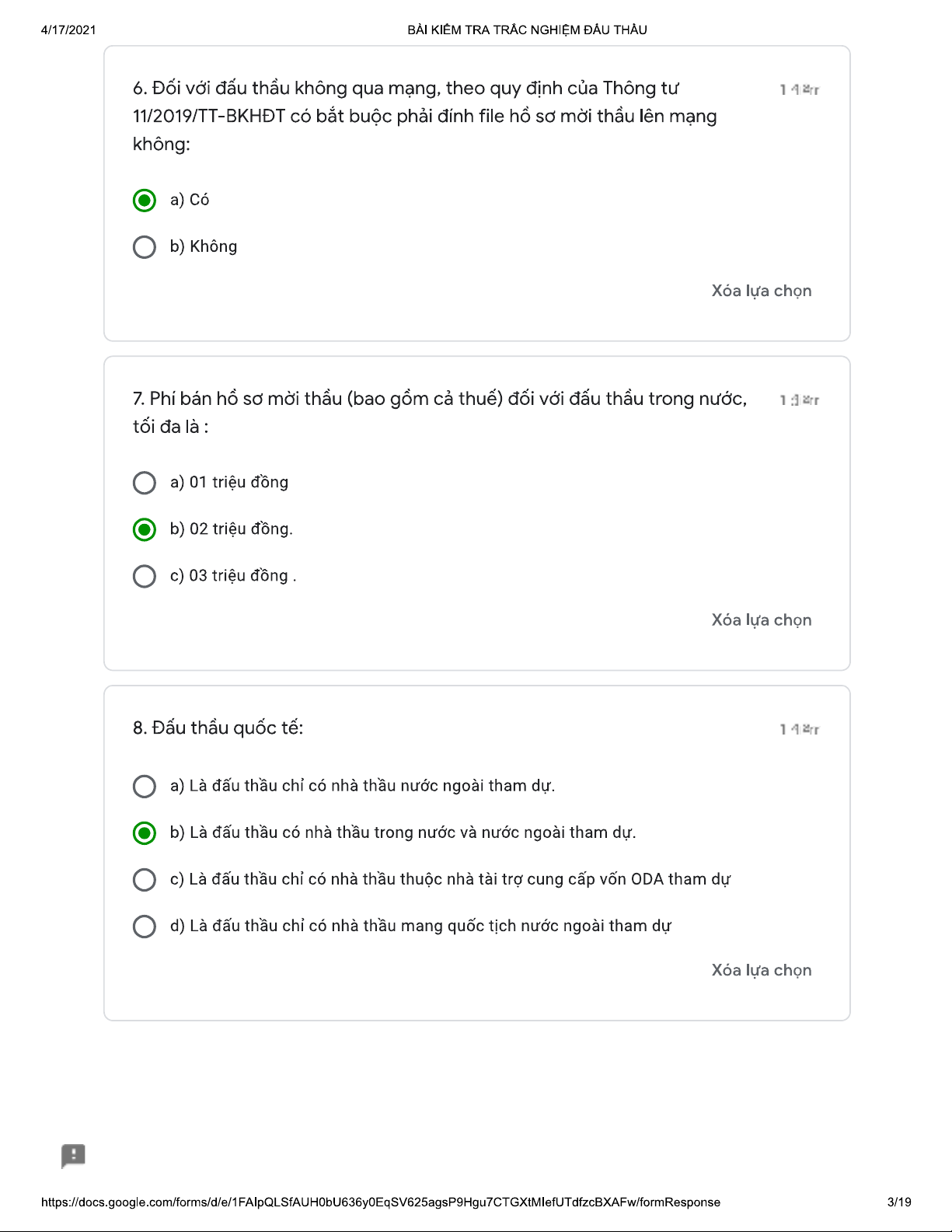The image size is (952, 1232).
Task: Clear selection for question 6
Action: (x=761, y=291)
